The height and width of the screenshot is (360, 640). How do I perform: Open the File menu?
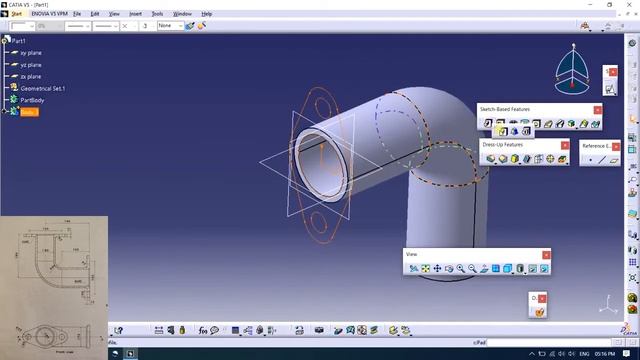tap(77, 14)
